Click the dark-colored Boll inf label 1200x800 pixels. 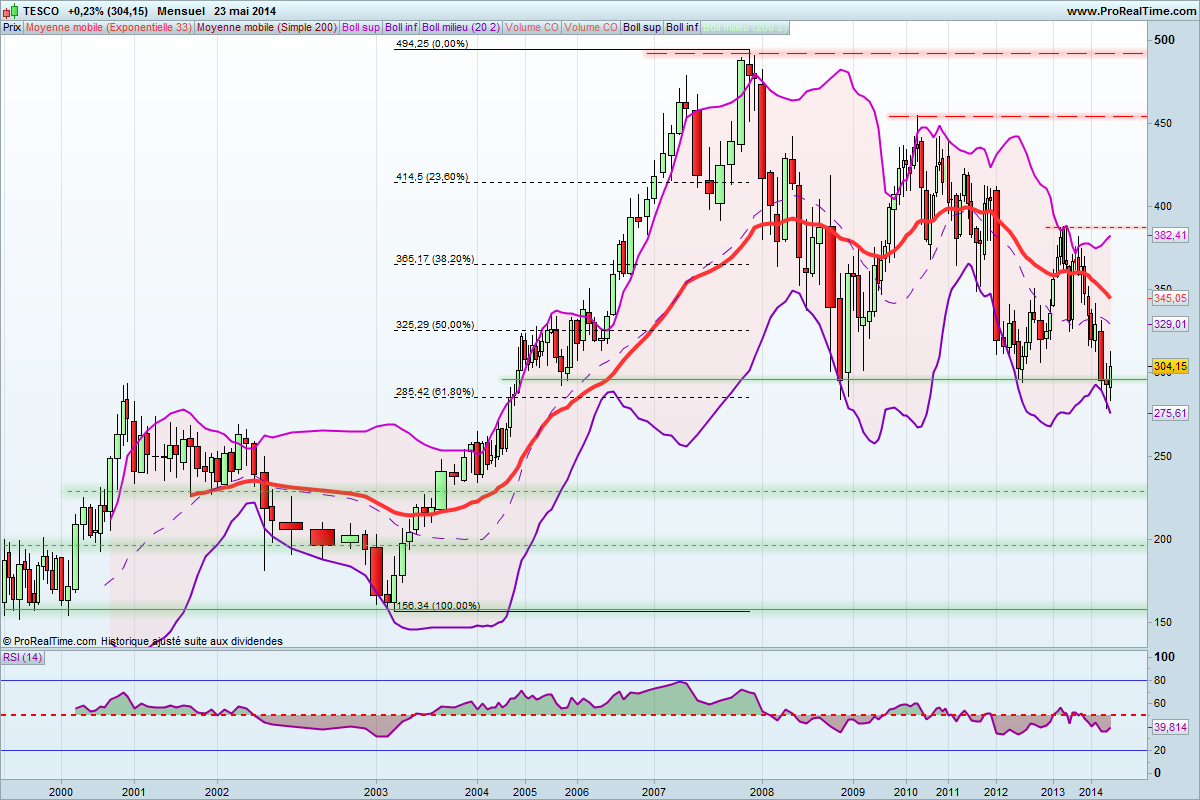[x=683, y=27]
